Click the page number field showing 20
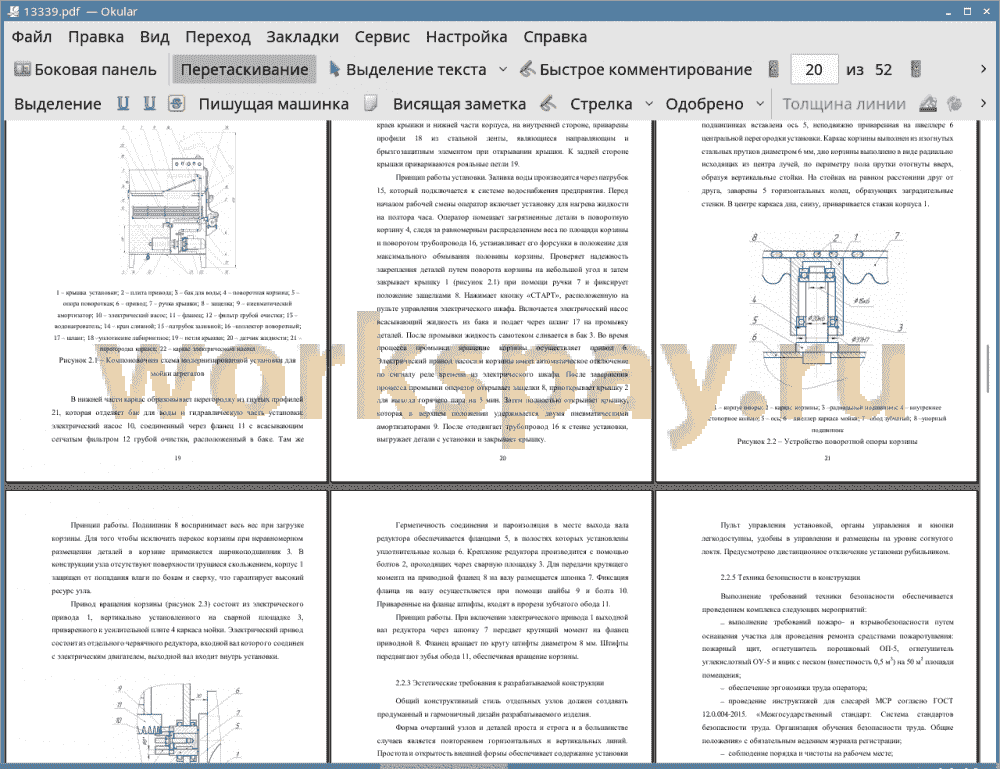Viewport: 1000px width, 769px height. (814, 70)
